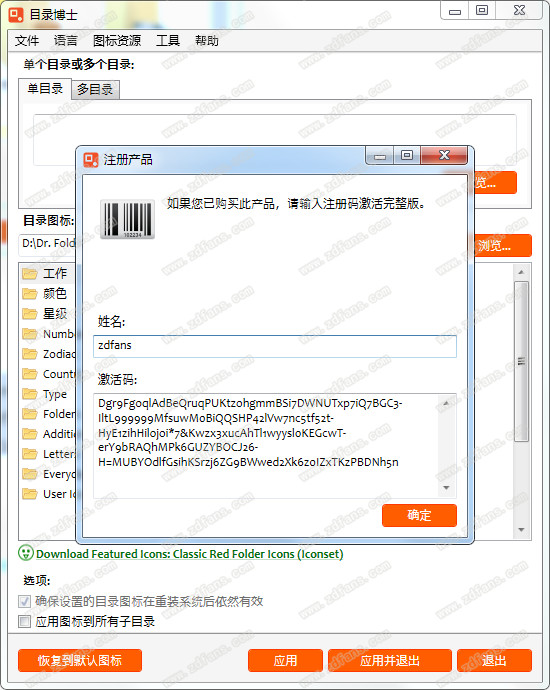
Task: Maximize the 注册产品 dialog
Action: [407, 155]
